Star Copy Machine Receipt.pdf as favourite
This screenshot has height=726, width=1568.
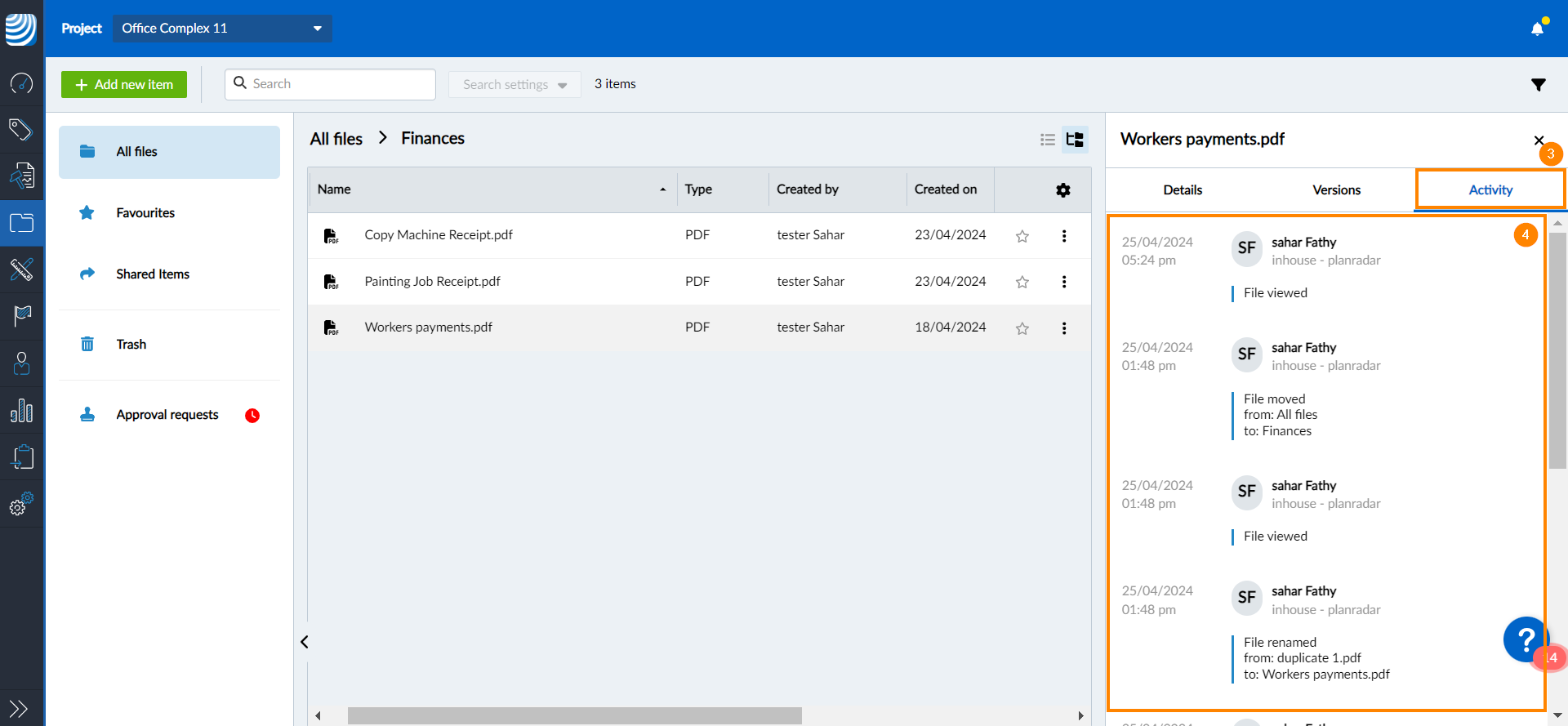coord(1022,236)
